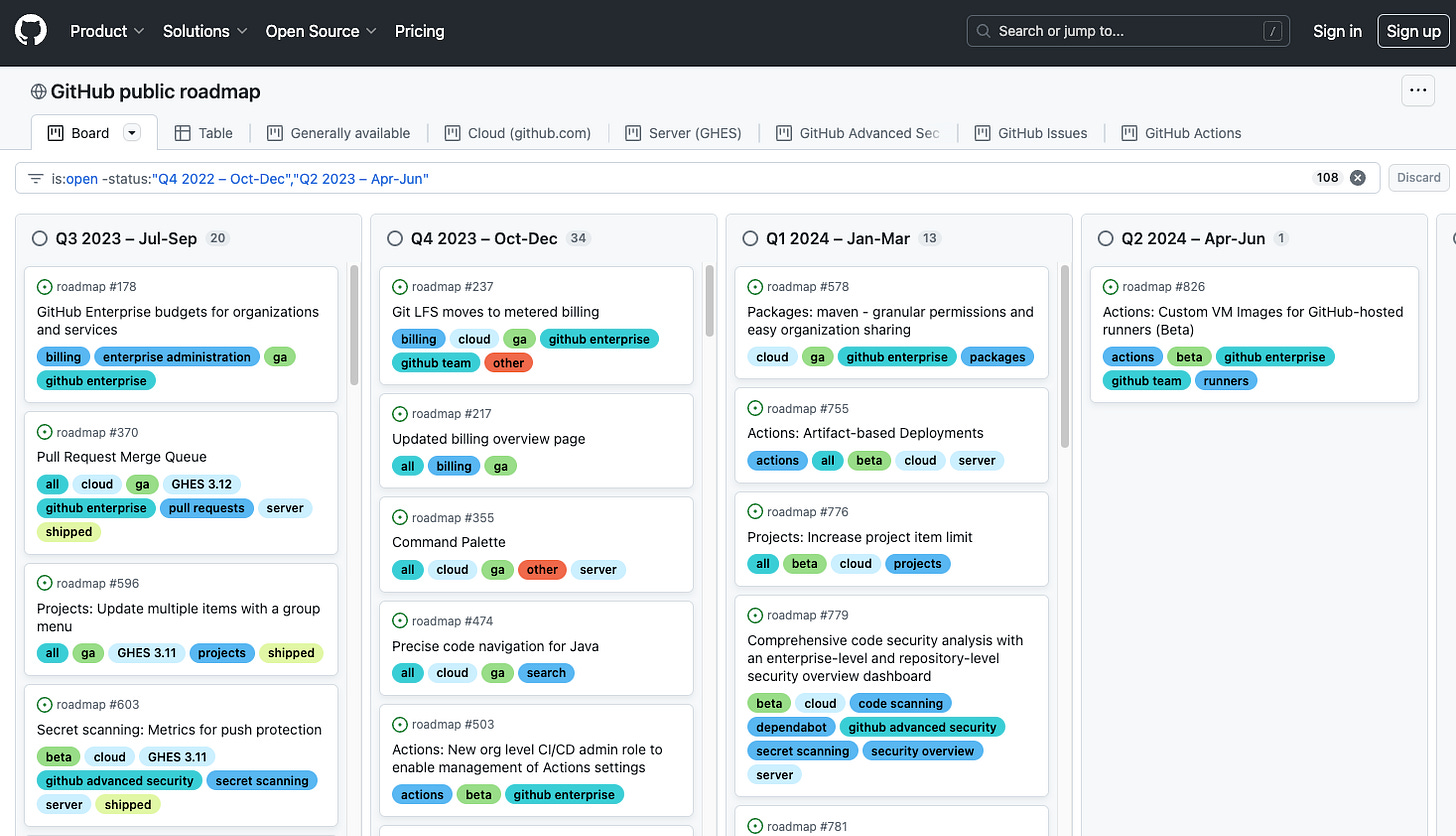Click the 'pull requests' label on #370
The width and height of the screenshot is (1456, 836).
point(207,508)
